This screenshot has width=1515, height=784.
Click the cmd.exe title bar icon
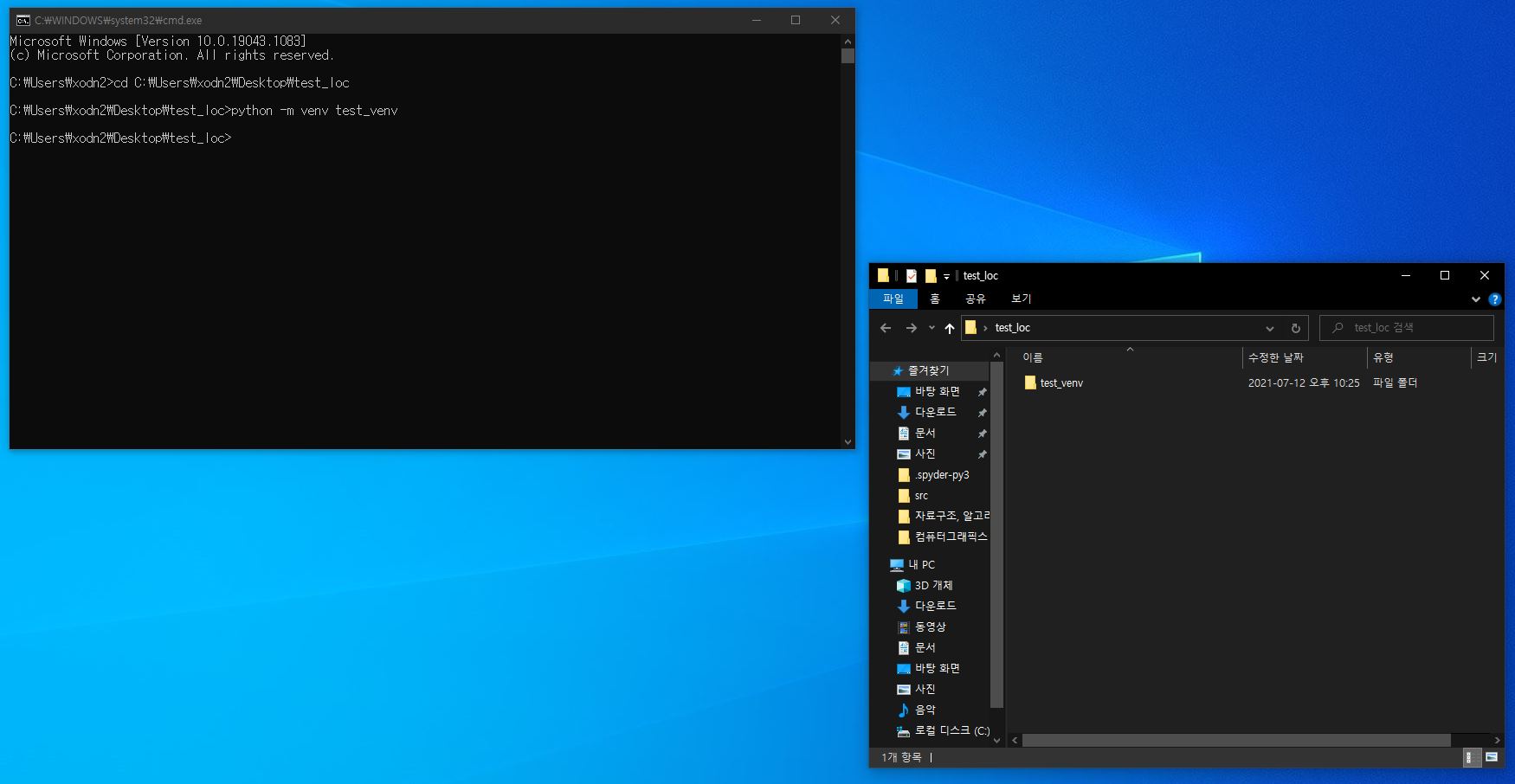pos(23,20)
